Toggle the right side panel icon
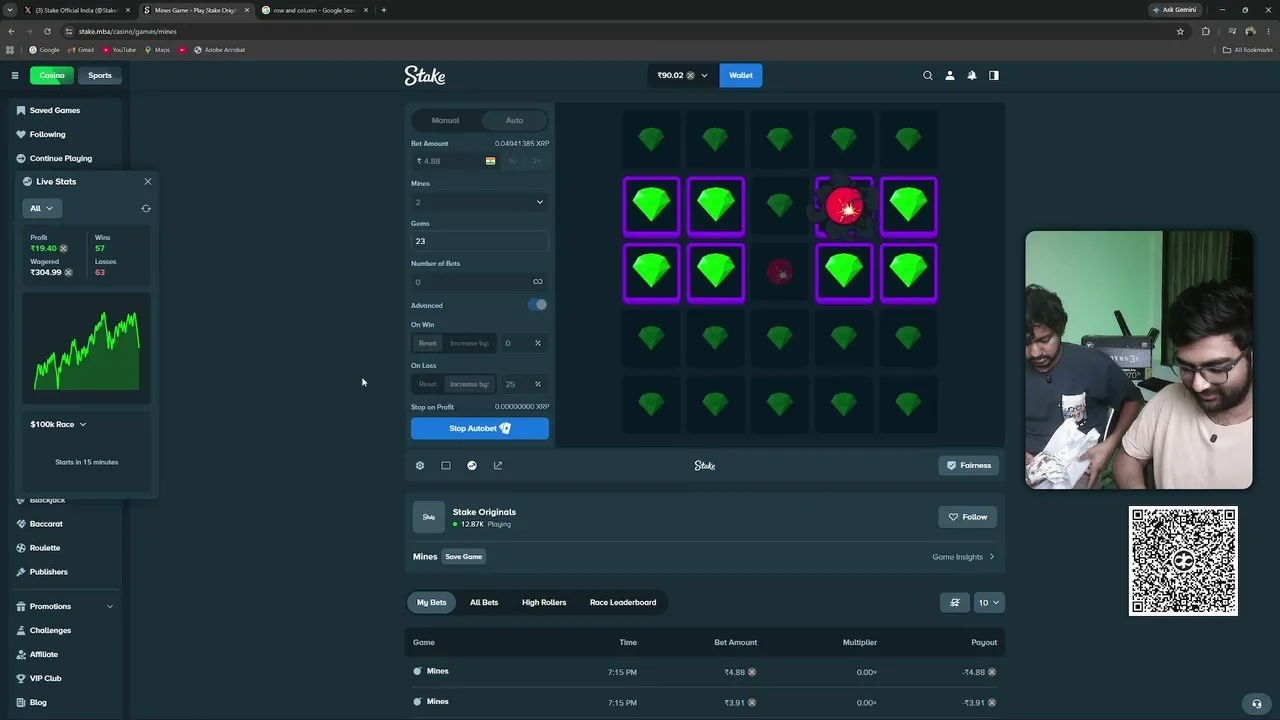Image resolution: width=1280 pixels, height=720 pixels. click(994, 75)
